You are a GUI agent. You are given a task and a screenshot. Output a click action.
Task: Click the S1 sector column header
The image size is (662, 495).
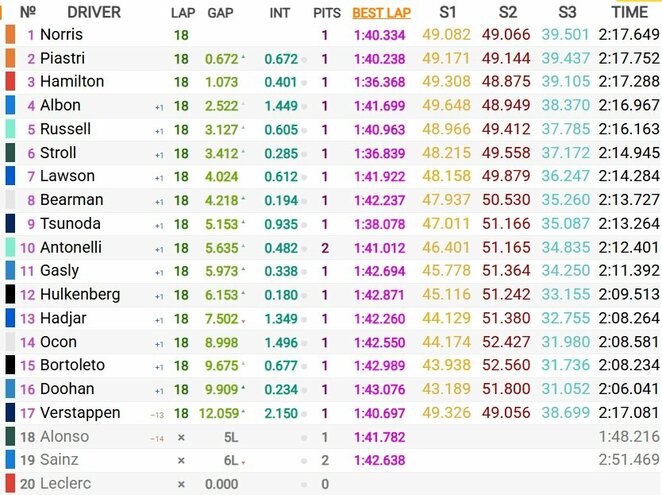[x=448, y=12]
